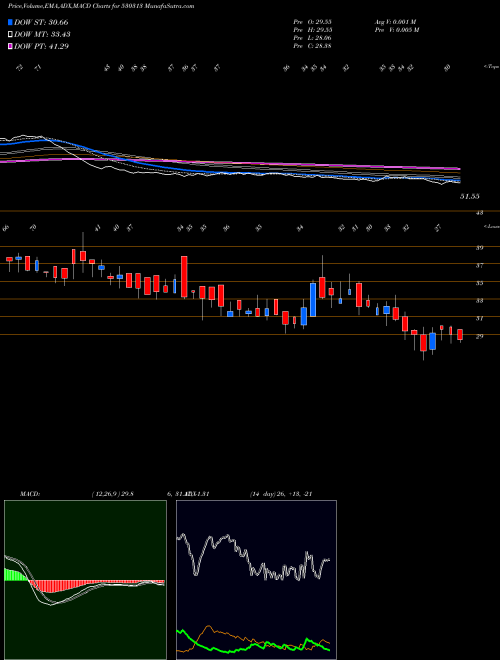Click the white DOW MT legend swatch
Image resolution: width=500 pixels, height=660 pixels.
(10, 35)
